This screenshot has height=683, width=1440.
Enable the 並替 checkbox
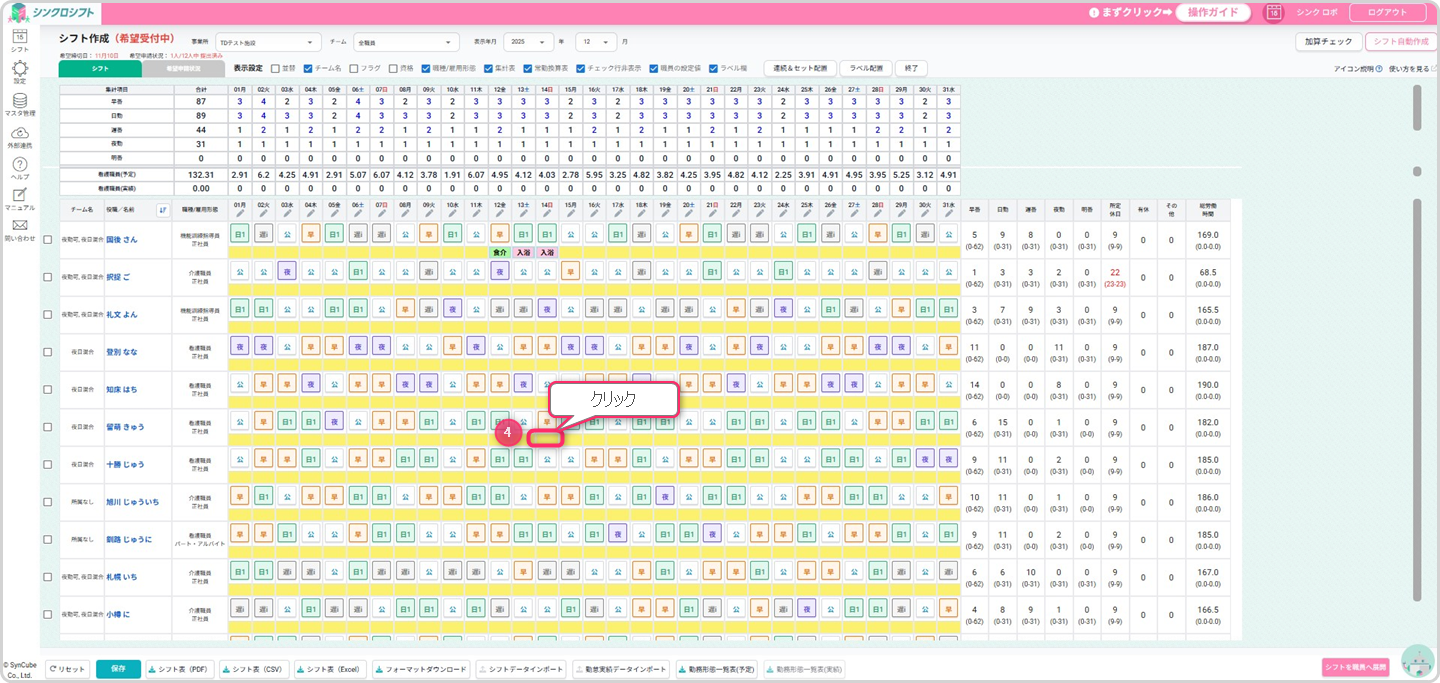[x=275, y=69]
